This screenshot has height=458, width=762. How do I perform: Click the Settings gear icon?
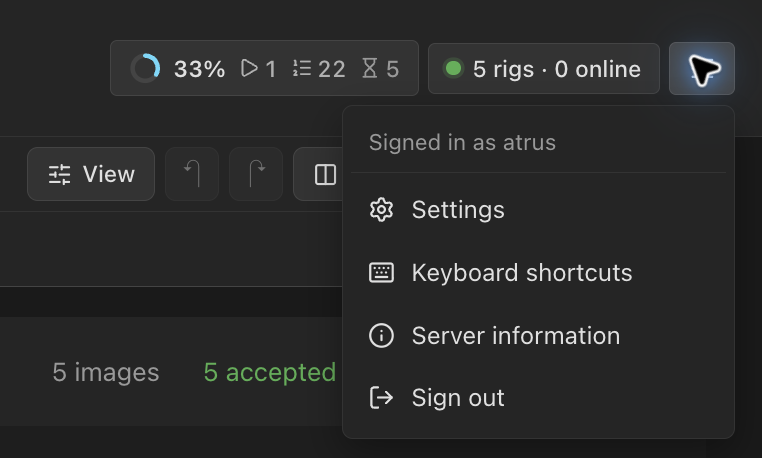381,210
